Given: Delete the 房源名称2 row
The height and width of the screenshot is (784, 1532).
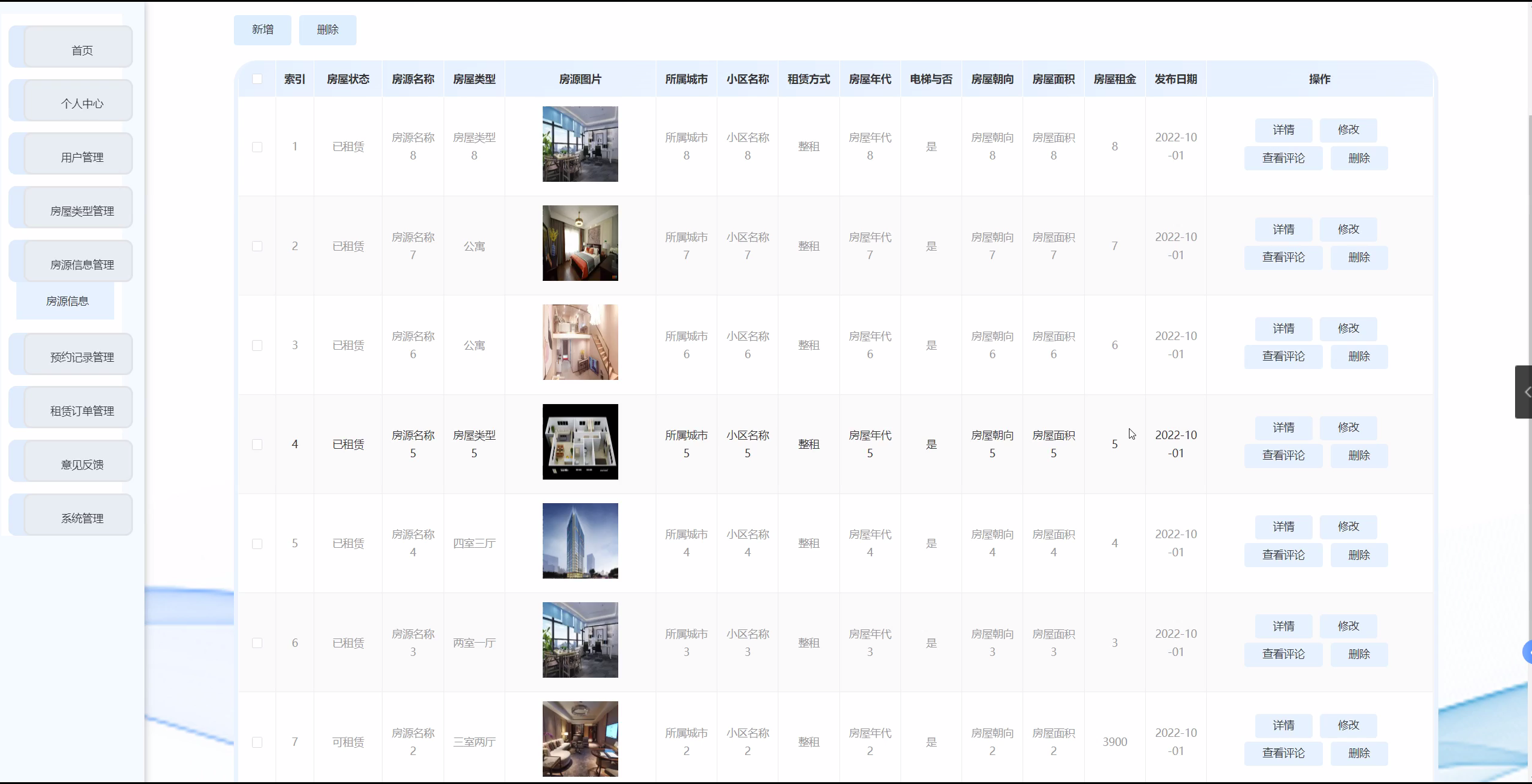Looking at the screenshot, I should (1359, 753).
